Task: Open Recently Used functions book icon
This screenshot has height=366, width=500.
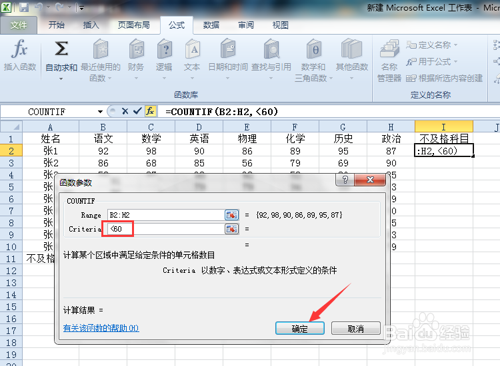Action: [100, 49]
